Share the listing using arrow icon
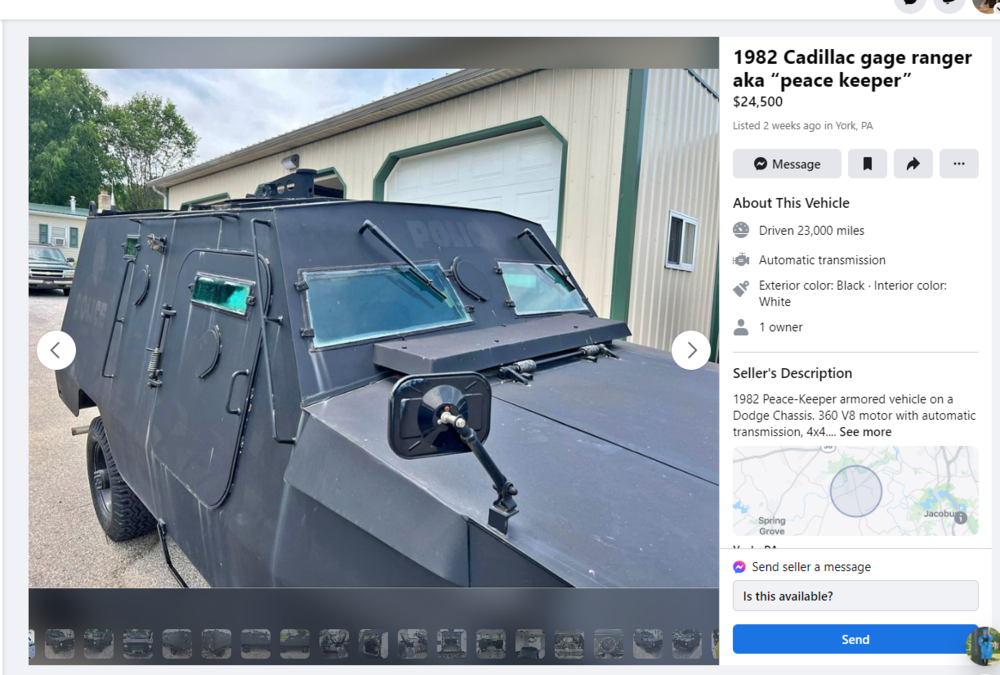 tap(913, 164)
